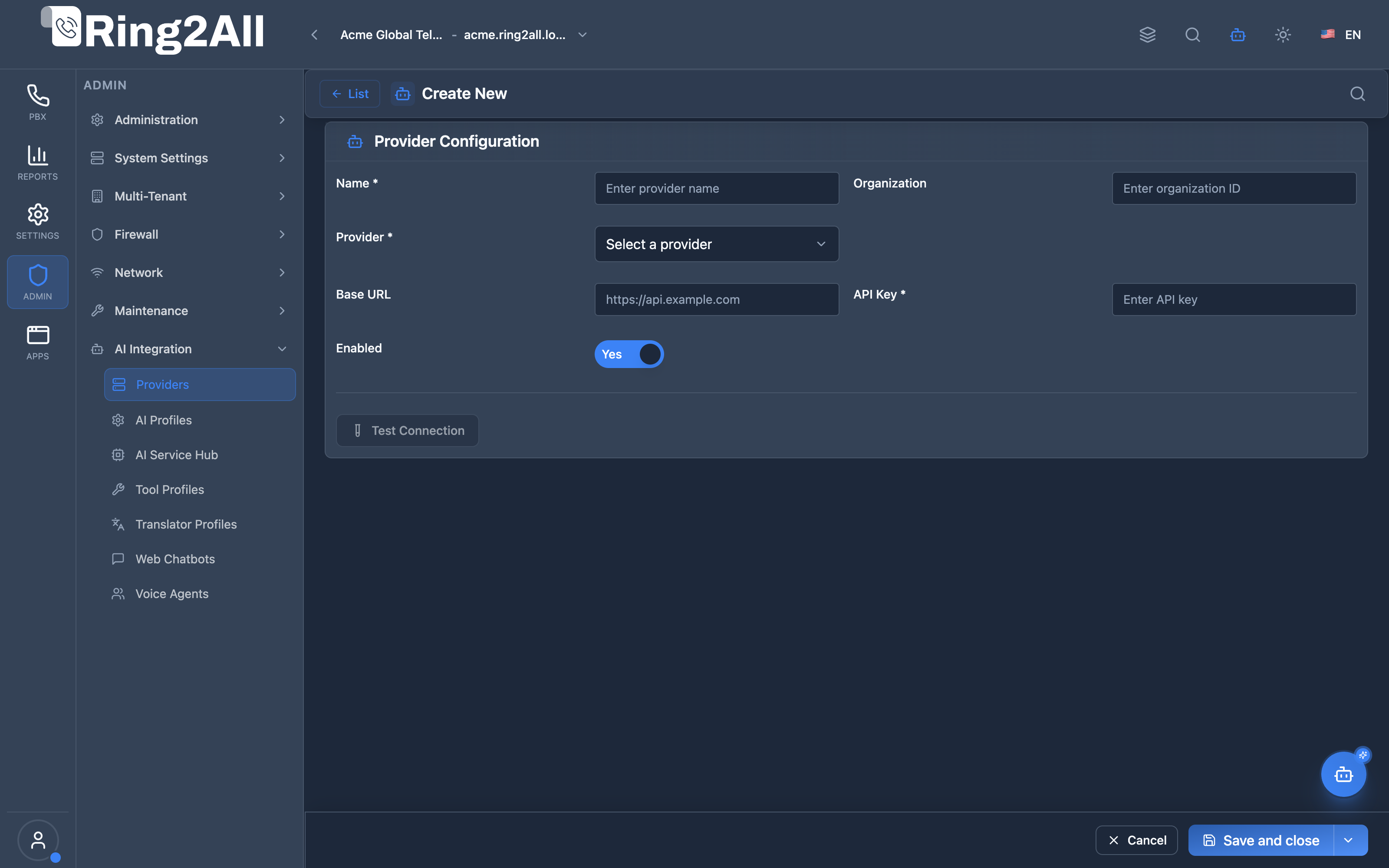This screenshot has width=1389, height=868.
Task: Open Translator Profiles in sidebar
Action: pyautogui.click(x=200, y=524)
